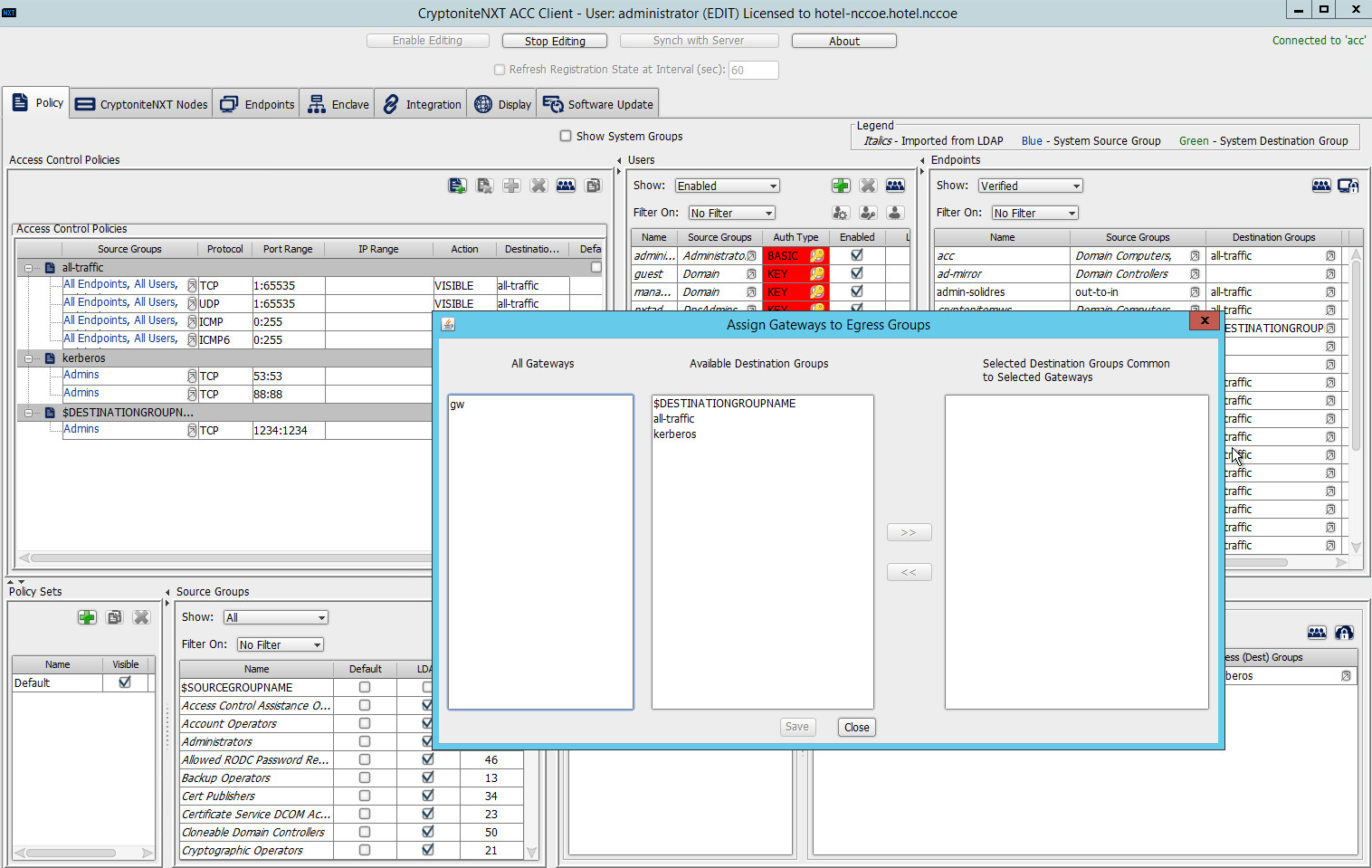Click Endpoints table vertical scrollbar thumb
Image resolution: width=1372 pixels, height=868 pixels.
1356,356
